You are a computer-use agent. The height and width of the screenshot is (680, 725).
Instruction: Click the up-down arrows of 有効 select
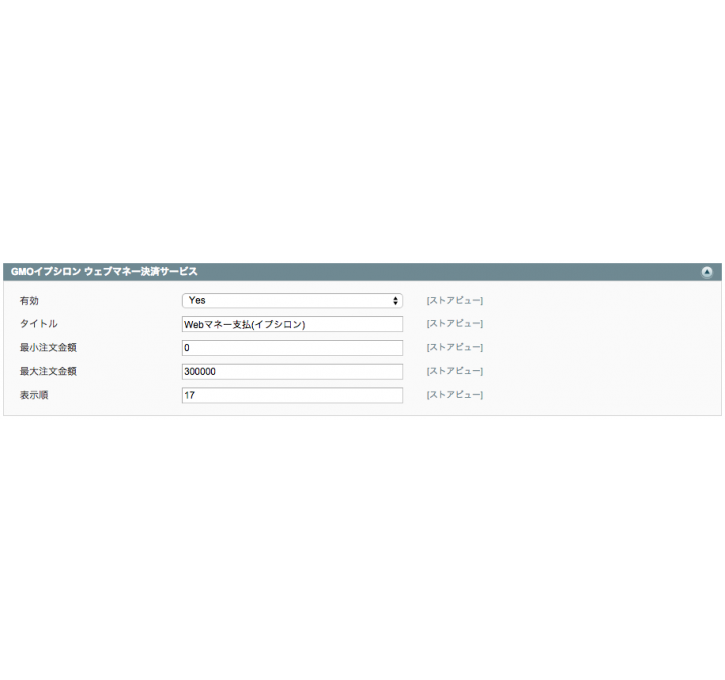point(395,300)
